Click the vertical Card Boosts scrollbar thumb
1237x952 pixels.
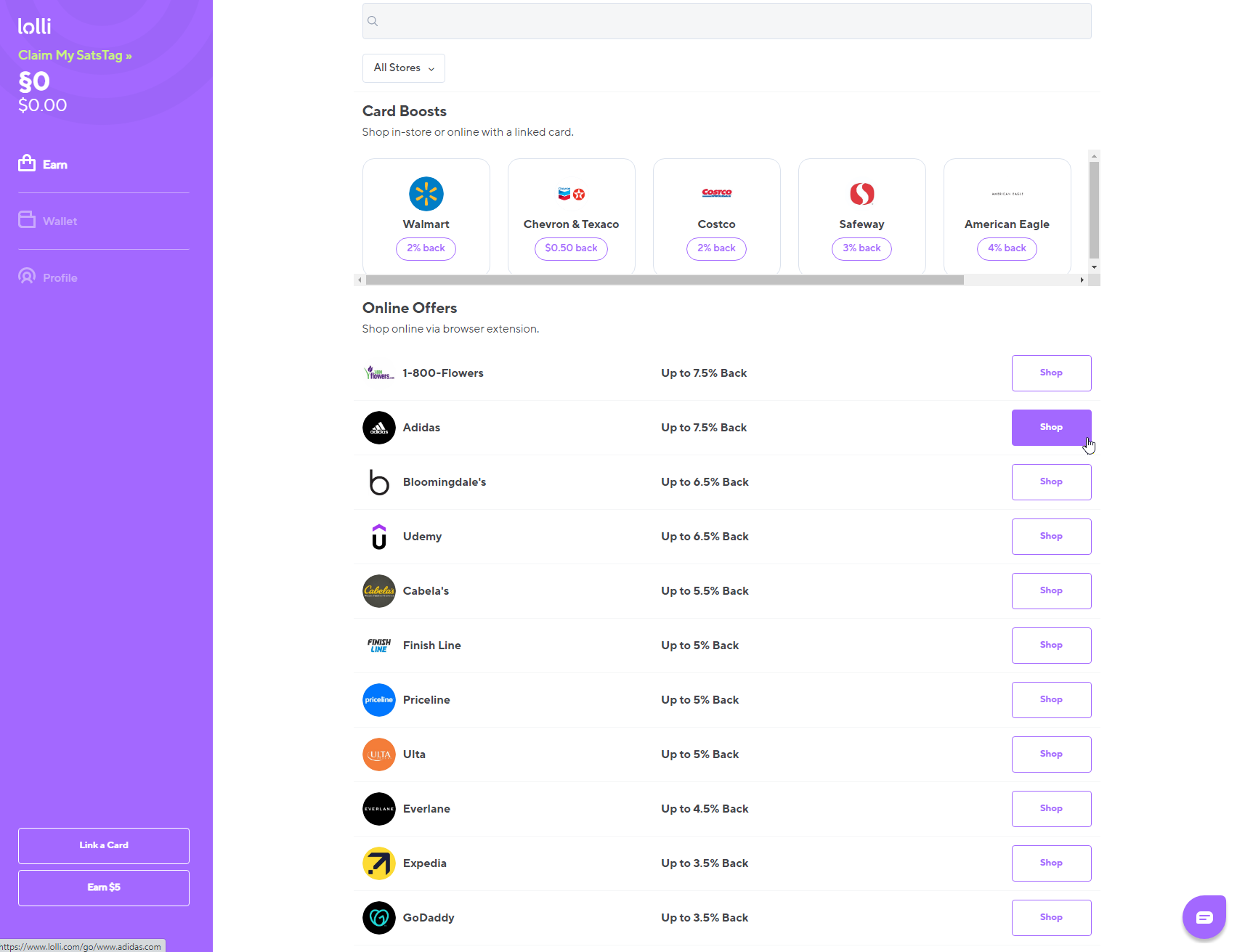[x=1095, y=210]
